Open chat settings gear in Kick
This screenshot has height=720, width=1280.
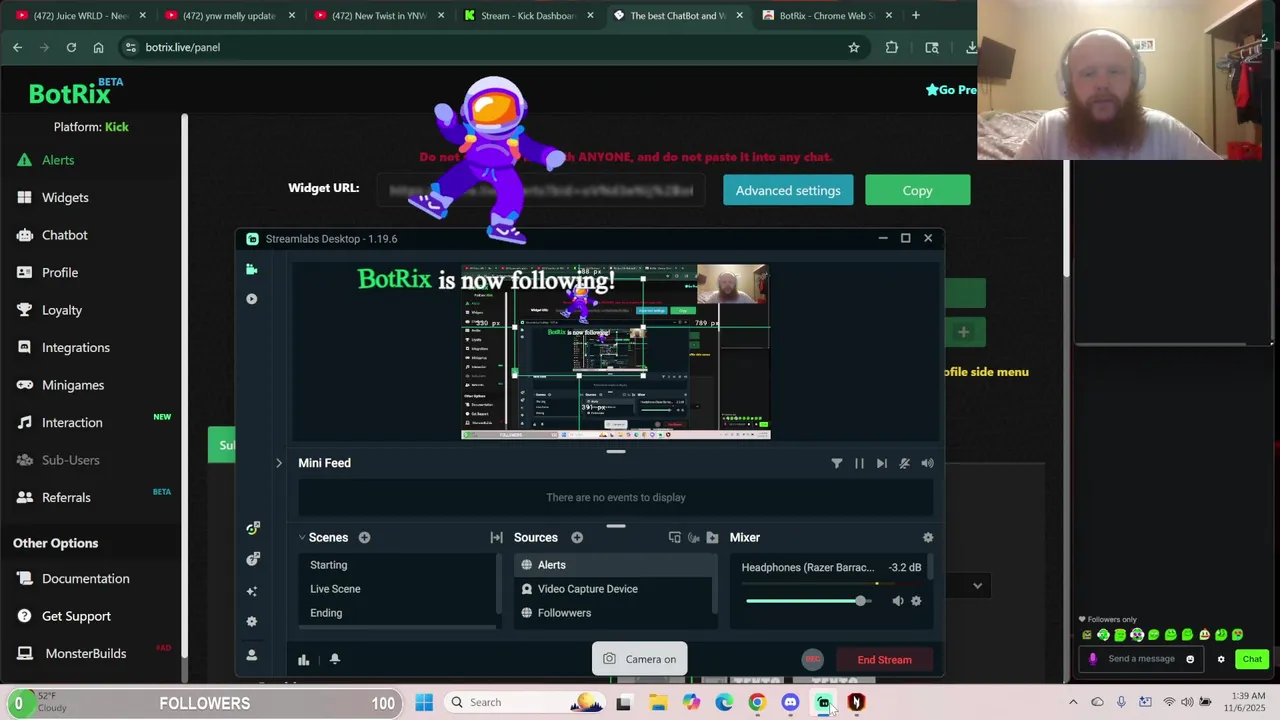(1221, 659)
